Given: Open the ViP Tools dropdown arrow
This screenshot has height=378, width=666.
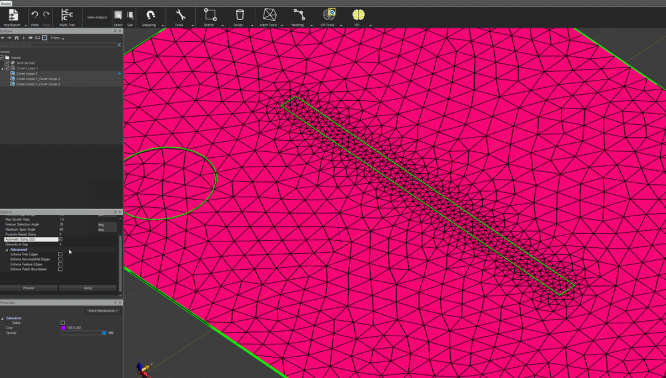Looking at the screenshot, I should (x=341, y=25).
